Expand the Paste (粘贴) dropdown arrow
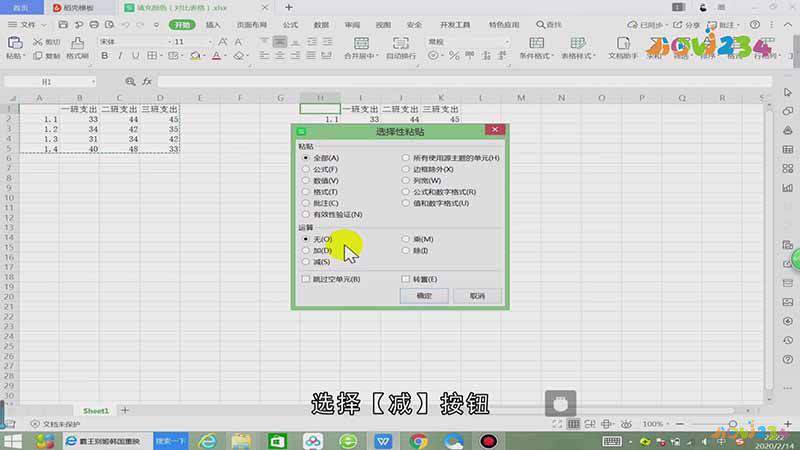This screenshot has width=800, height=450. 24,56
